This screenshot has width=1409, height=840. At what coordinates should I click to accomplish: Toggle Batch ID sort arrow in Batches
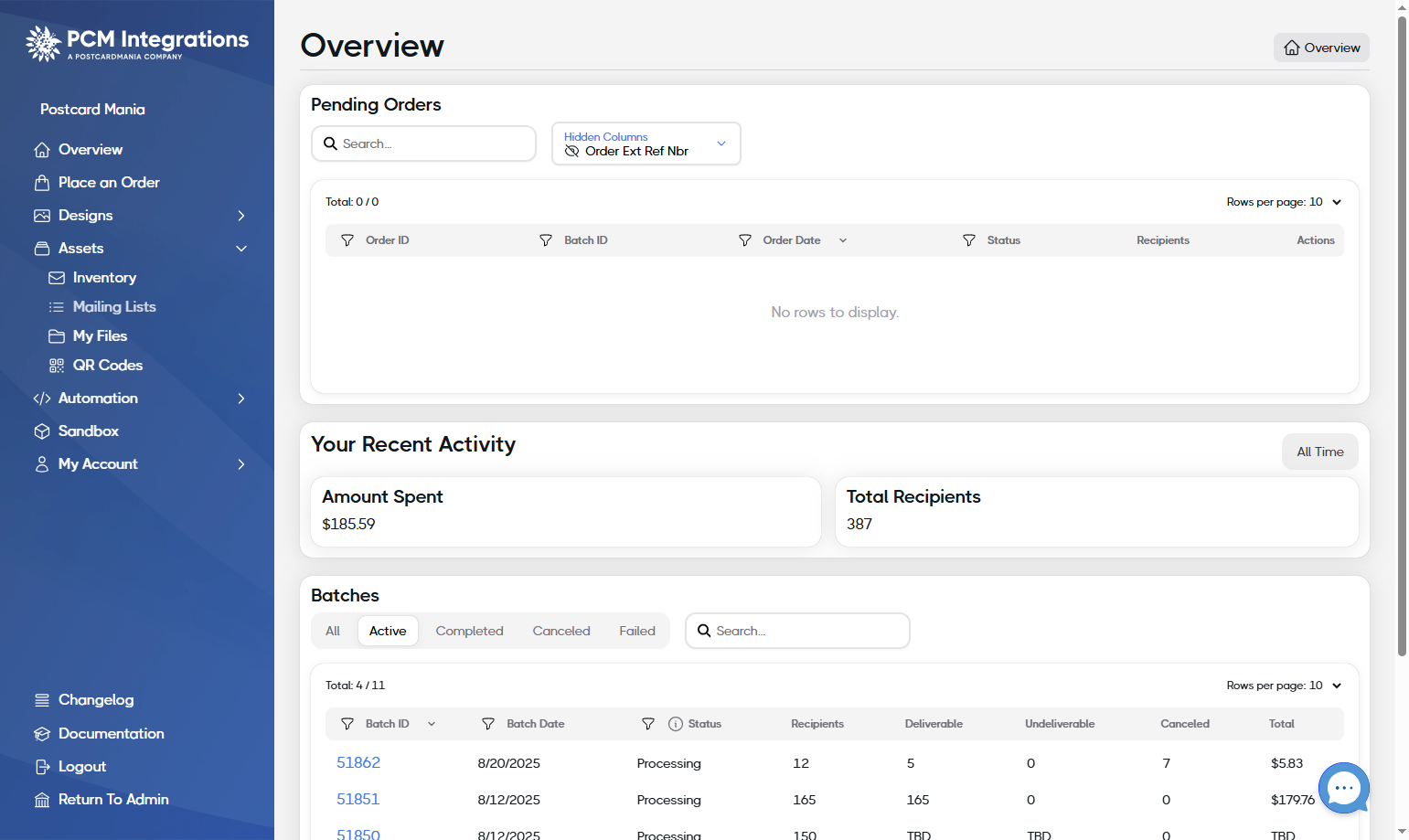click(432, 724)
